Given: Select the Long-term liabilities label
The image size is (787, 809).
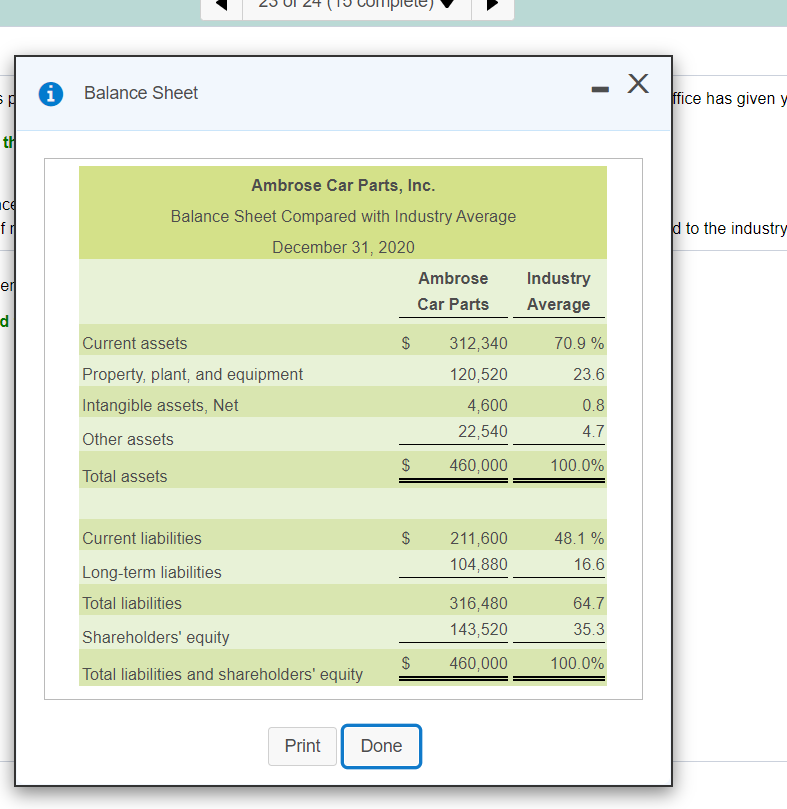Looking at the screenshot, I should [x=152, y=573].
